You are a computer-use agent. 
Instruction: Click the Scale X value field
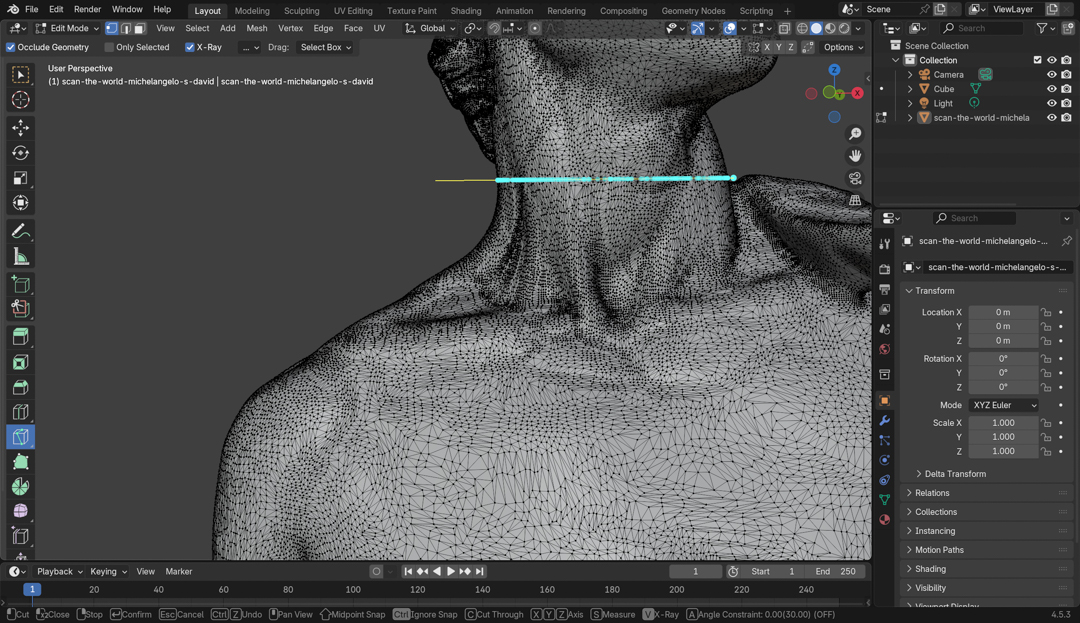[1002, 423]
